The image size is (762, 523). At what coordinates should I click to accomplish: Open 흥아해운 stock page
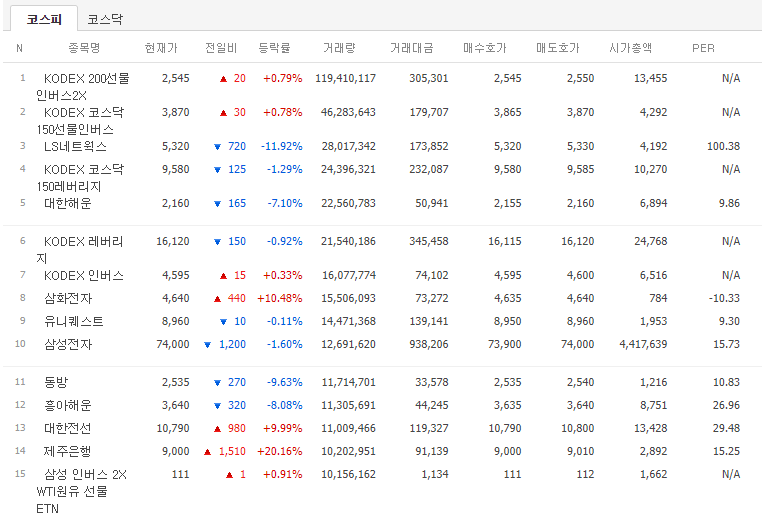pyautogui.click(x=68, y=405)
